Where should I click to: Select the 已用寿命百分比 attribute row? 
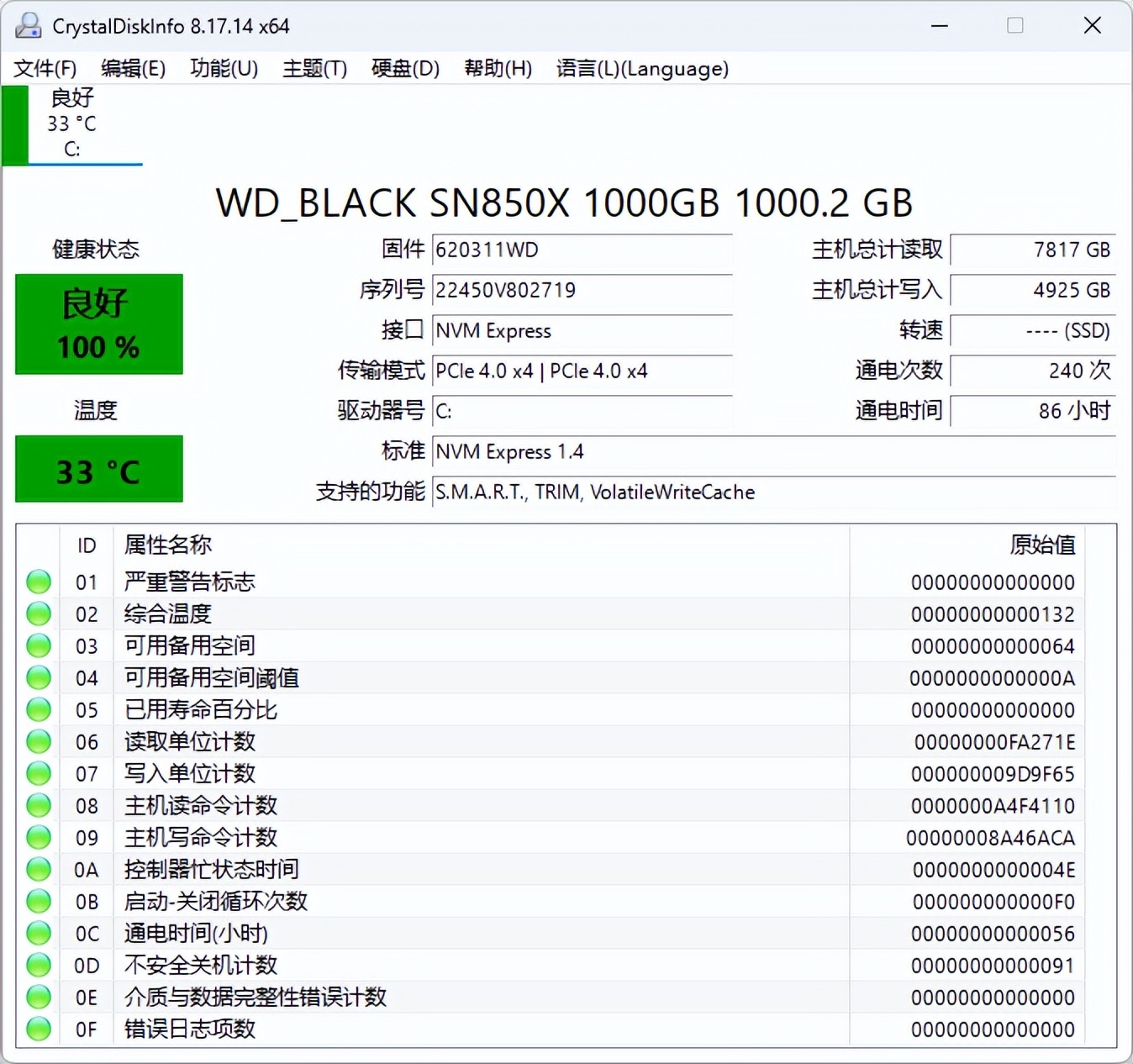click(x=551, y=709)
